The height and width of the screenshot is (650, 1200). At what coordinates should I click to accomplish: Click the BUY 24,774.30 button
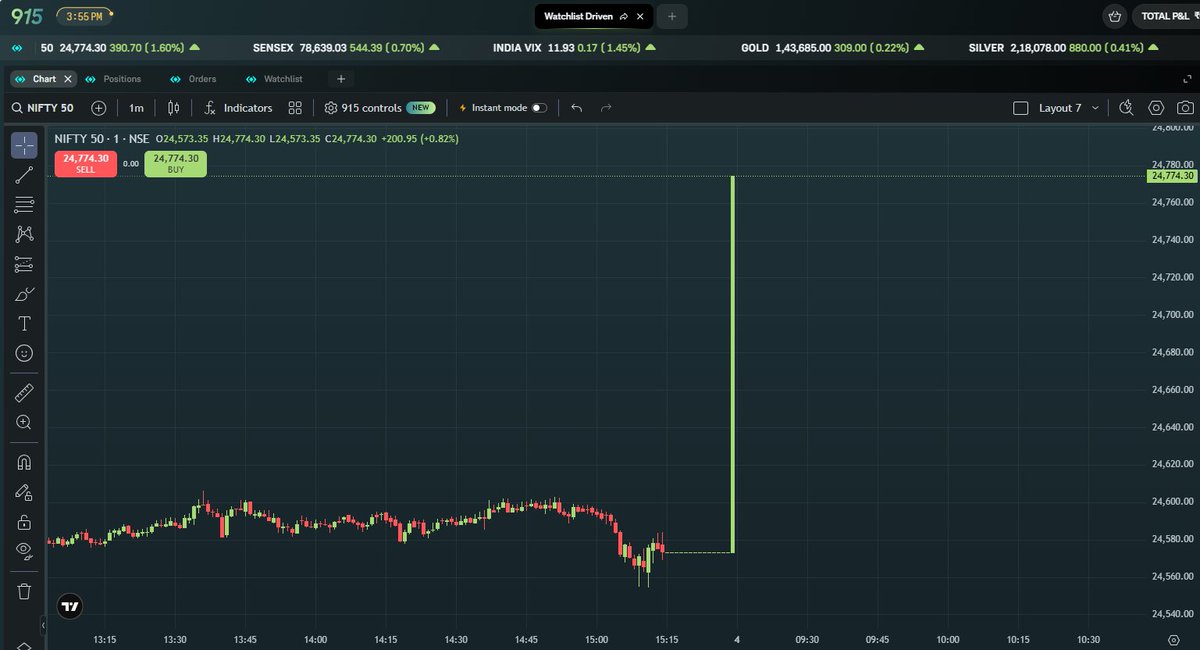(176, 164)
